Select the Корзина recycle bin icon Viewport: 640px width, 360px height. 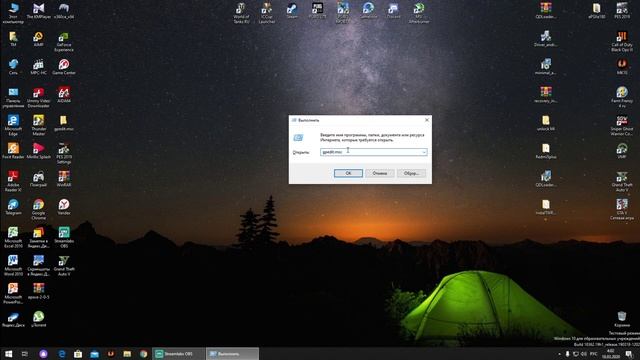[622, 319]
